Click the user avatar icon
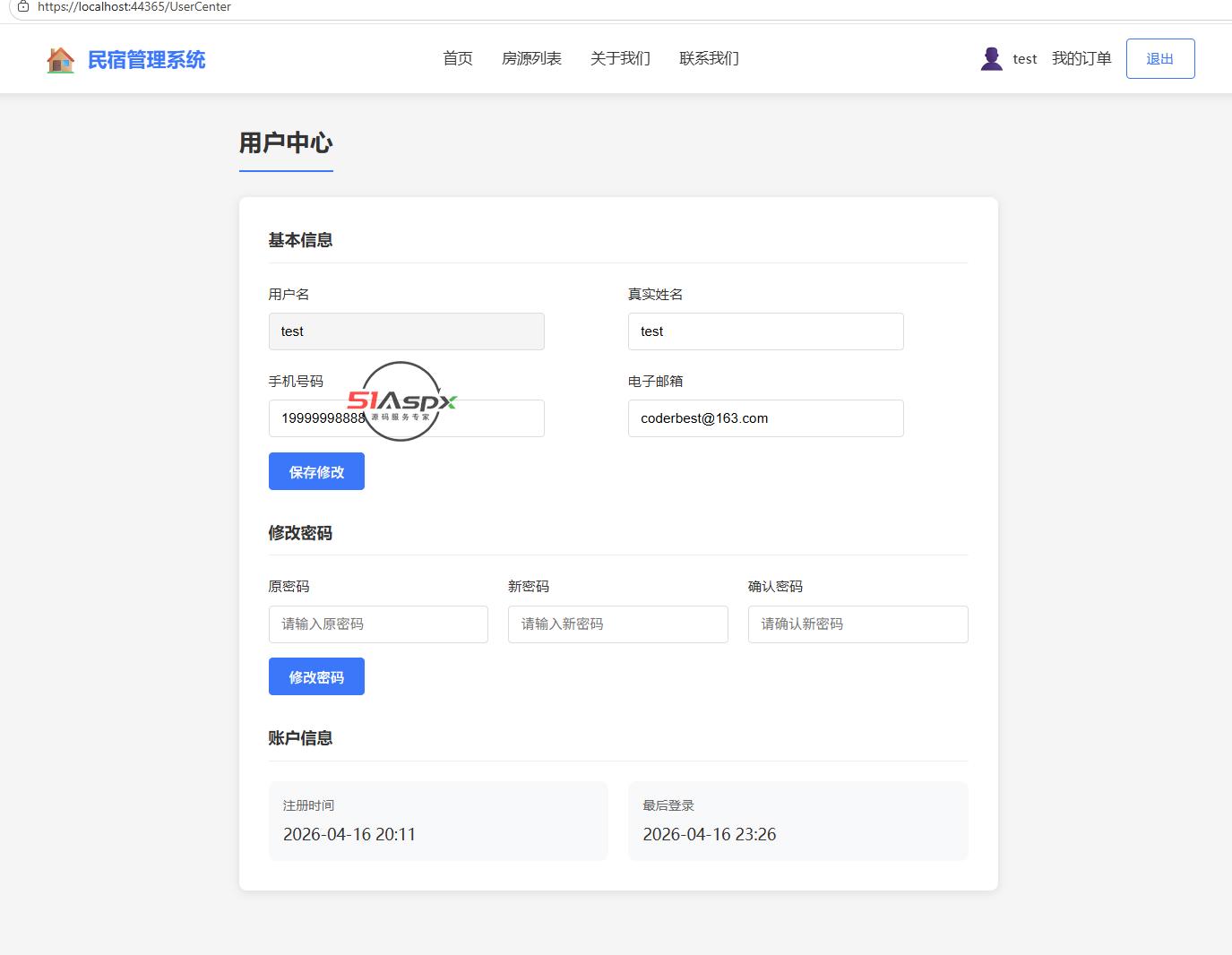 991,59
